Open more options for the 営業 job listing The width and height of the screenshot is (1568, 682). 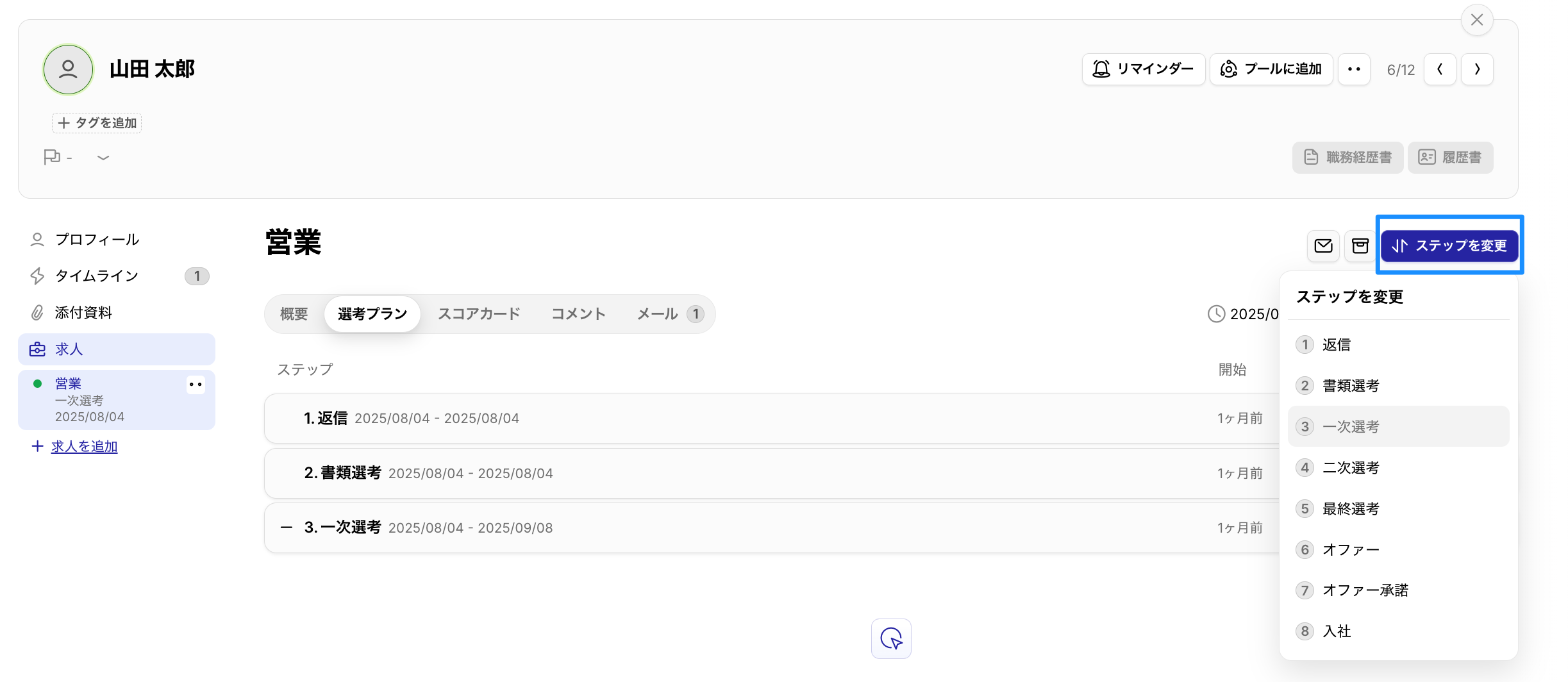(x=195, y=385)
